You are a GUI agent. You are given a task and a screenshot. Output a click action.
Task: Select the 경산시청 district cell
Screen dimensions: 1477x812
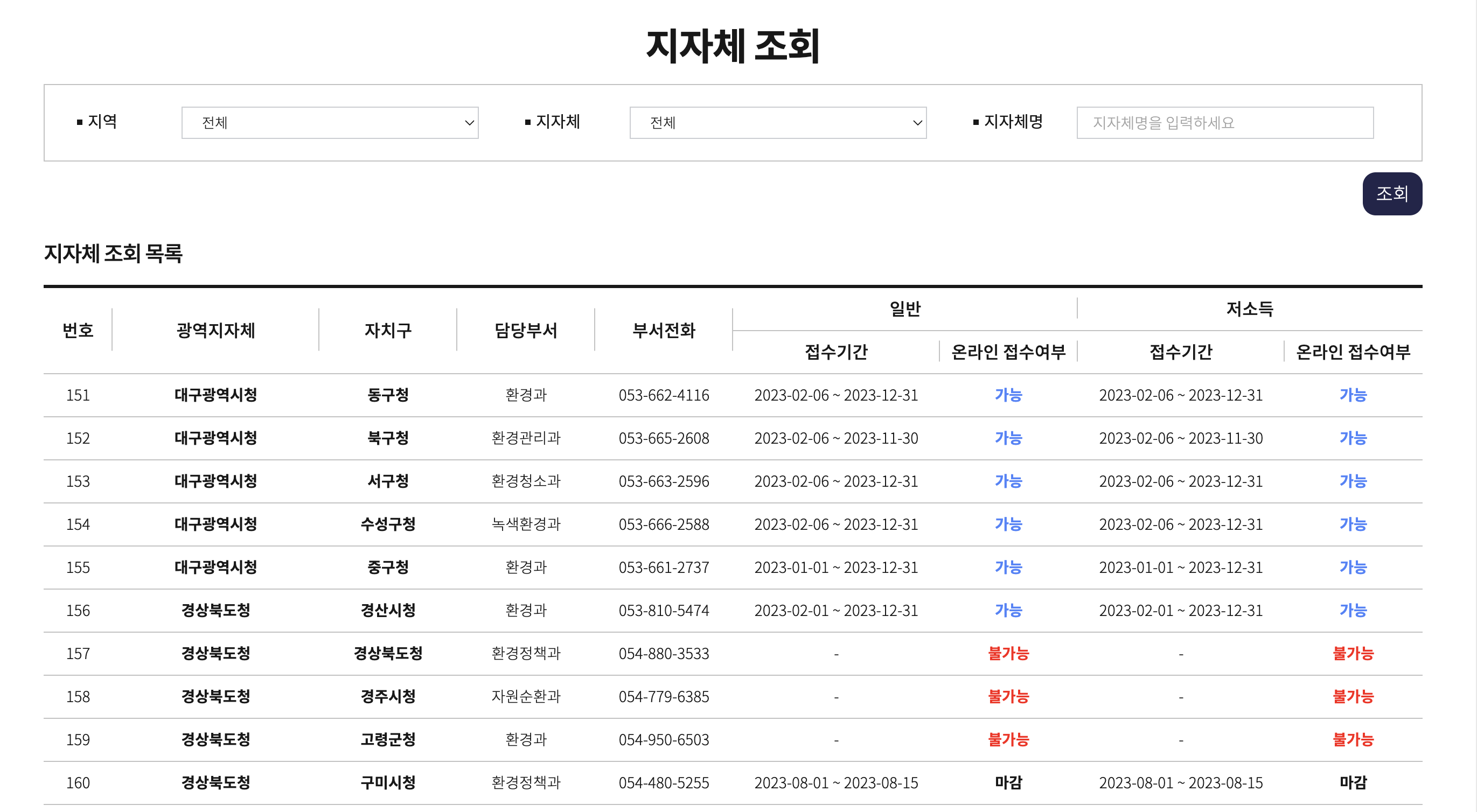pos(388,610)
